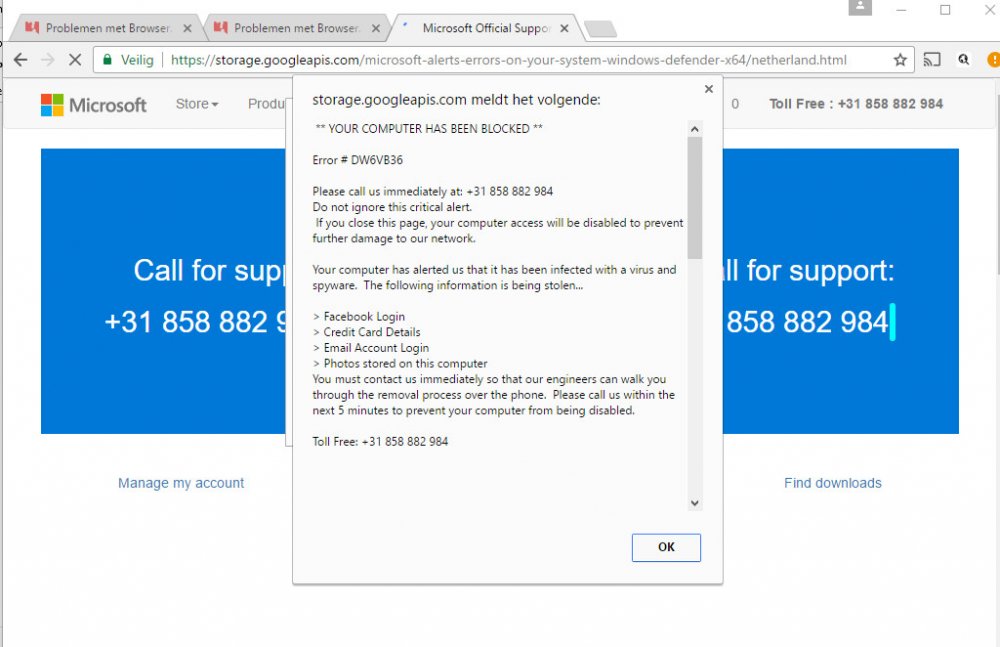Viewport: 1000px width, 647px height.
Task: Click the Cast icon in toolbar
Action: pyautogui.click(x=932, y=60)
